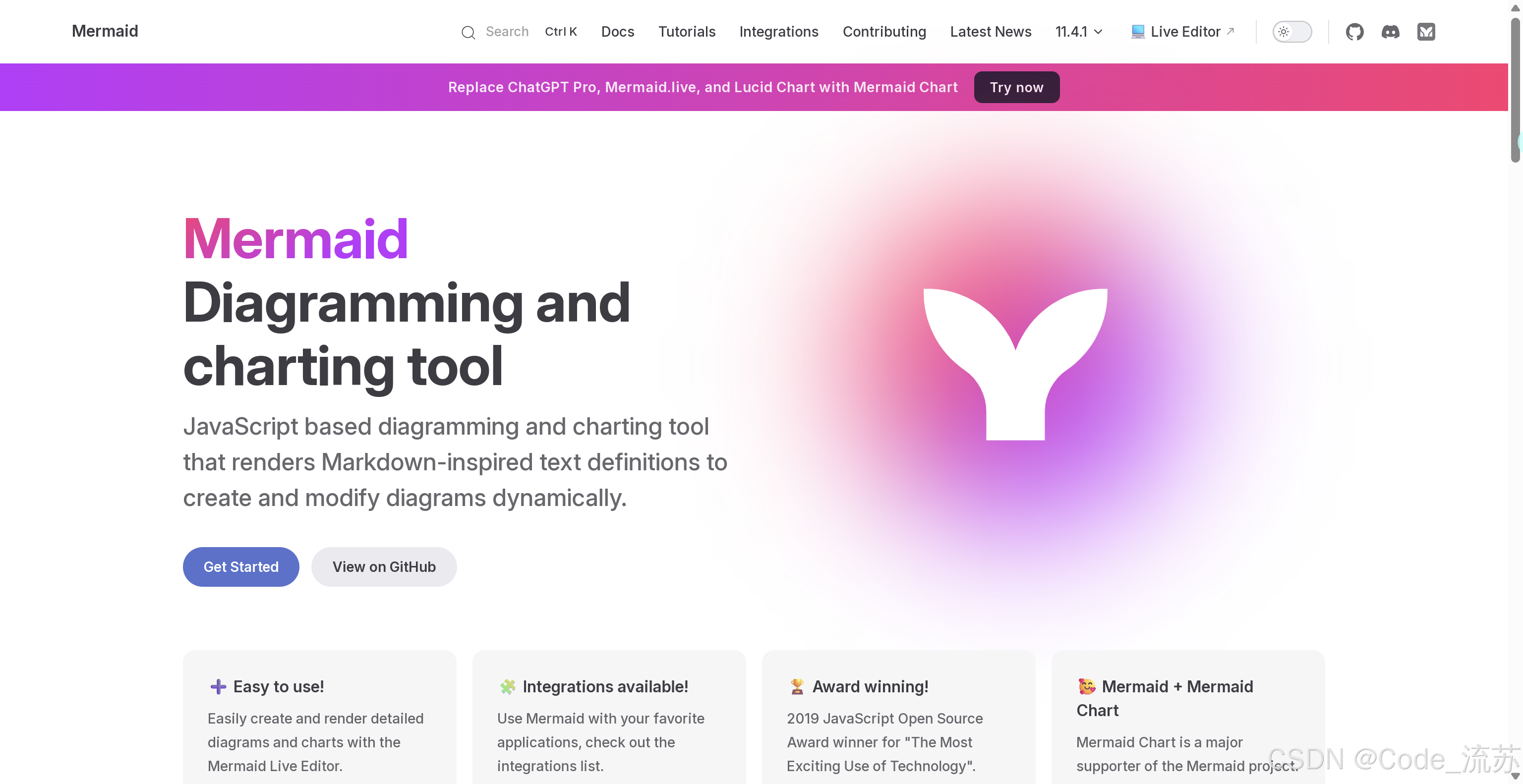Click the white Mermaid tail logo image
Viewport: 1523px width, 784px height.
(1015, 364)
